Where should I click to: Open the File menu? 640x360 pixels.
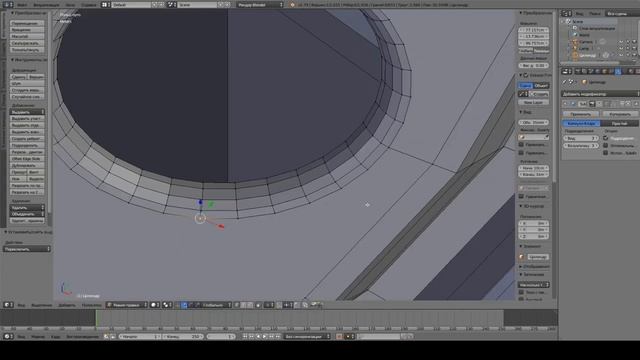22,4
